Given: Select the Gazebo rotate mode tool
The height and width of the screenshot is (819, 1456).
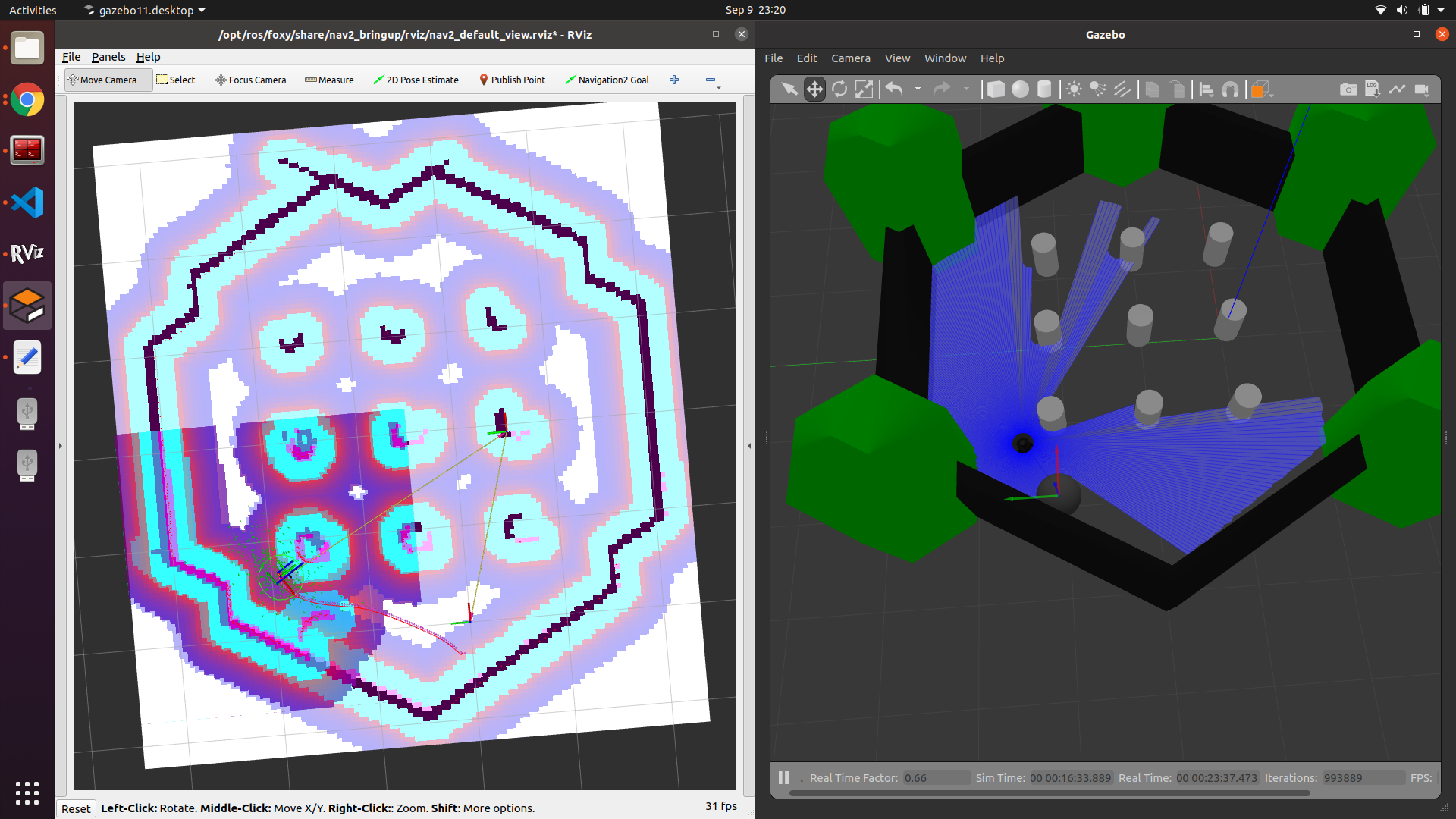Looking at the screenshot, I should point(839,89).
